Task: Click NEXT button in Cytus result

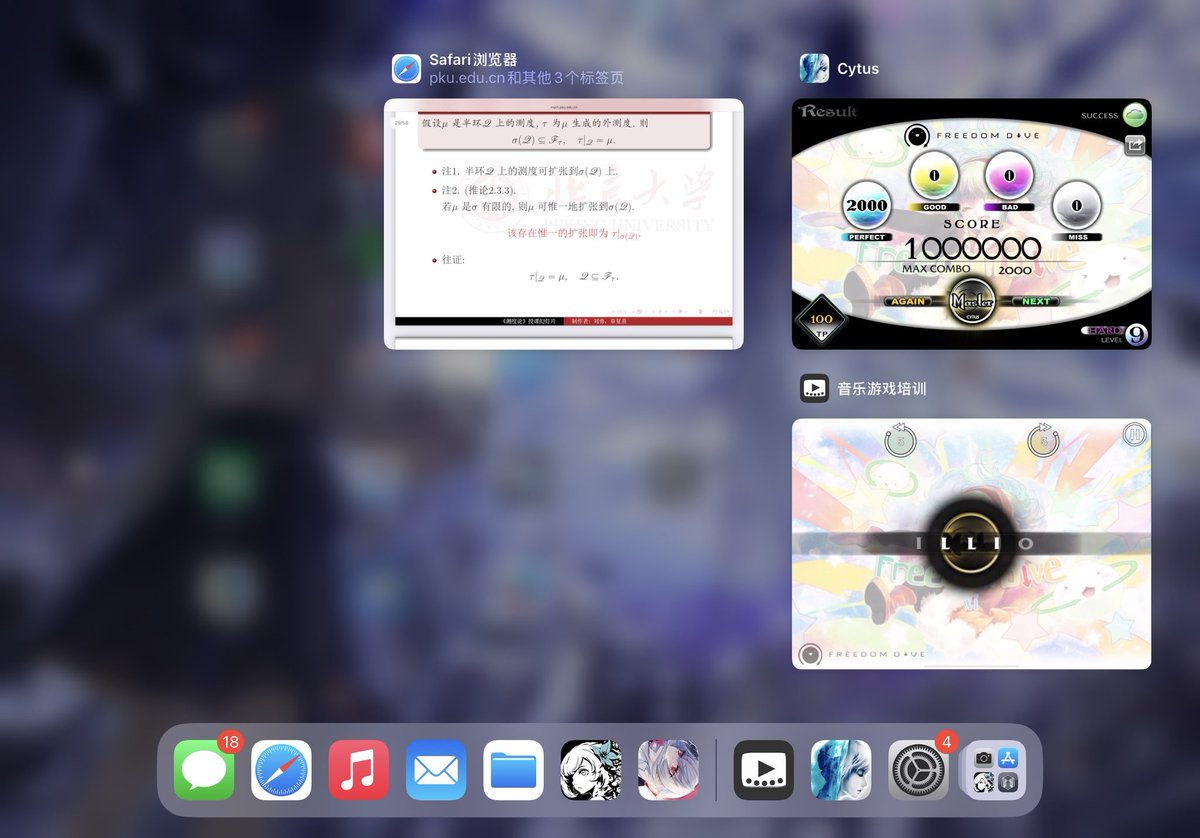Action: [1036, 301]
